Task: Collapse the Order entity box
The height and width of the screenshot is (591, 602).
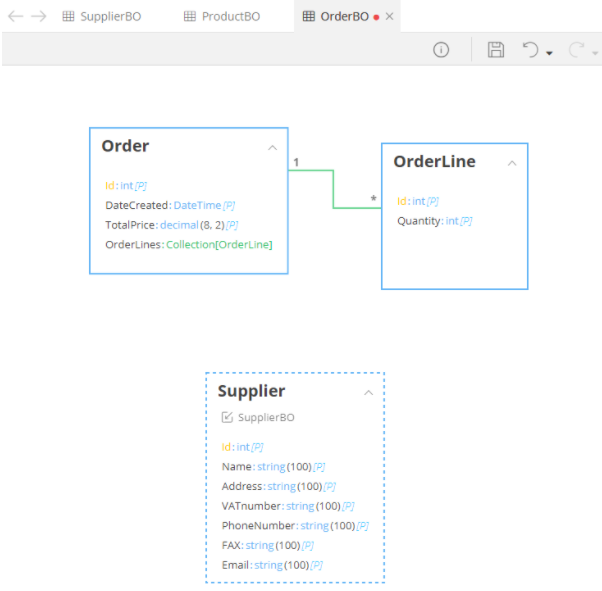Action: pyautogui.click(x=272, y=148)
